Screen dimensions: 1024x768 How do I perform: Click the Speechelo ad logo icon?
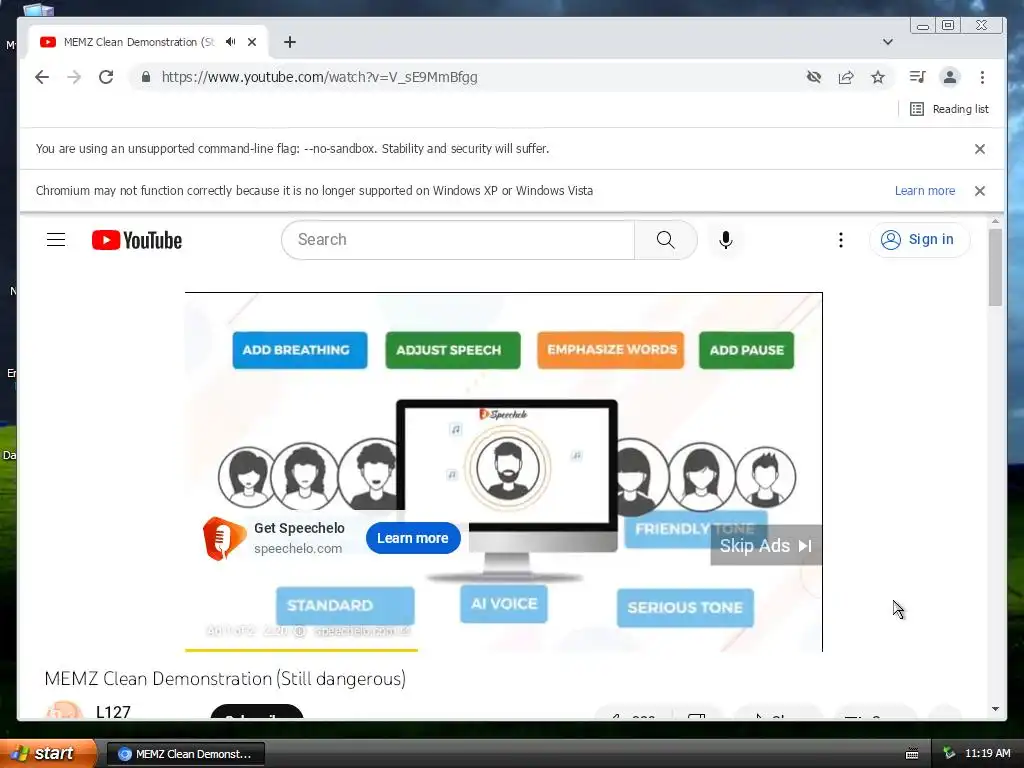(x=223, y=538)
